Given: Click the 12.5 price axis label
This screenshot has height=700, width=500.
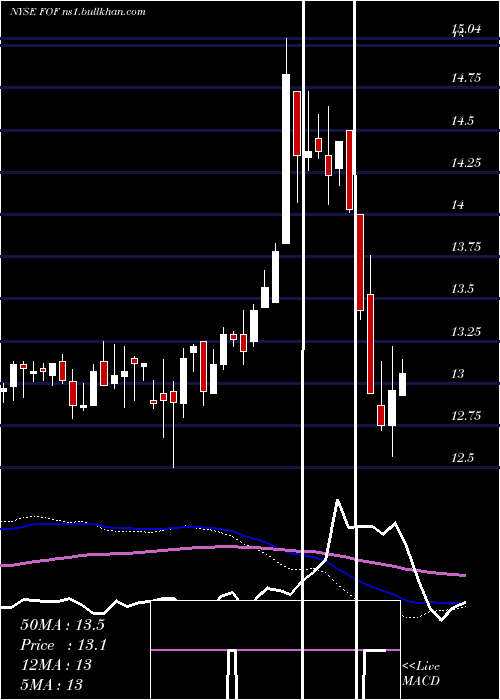Looking at the screenshot, I should click(x=462, y=458).
